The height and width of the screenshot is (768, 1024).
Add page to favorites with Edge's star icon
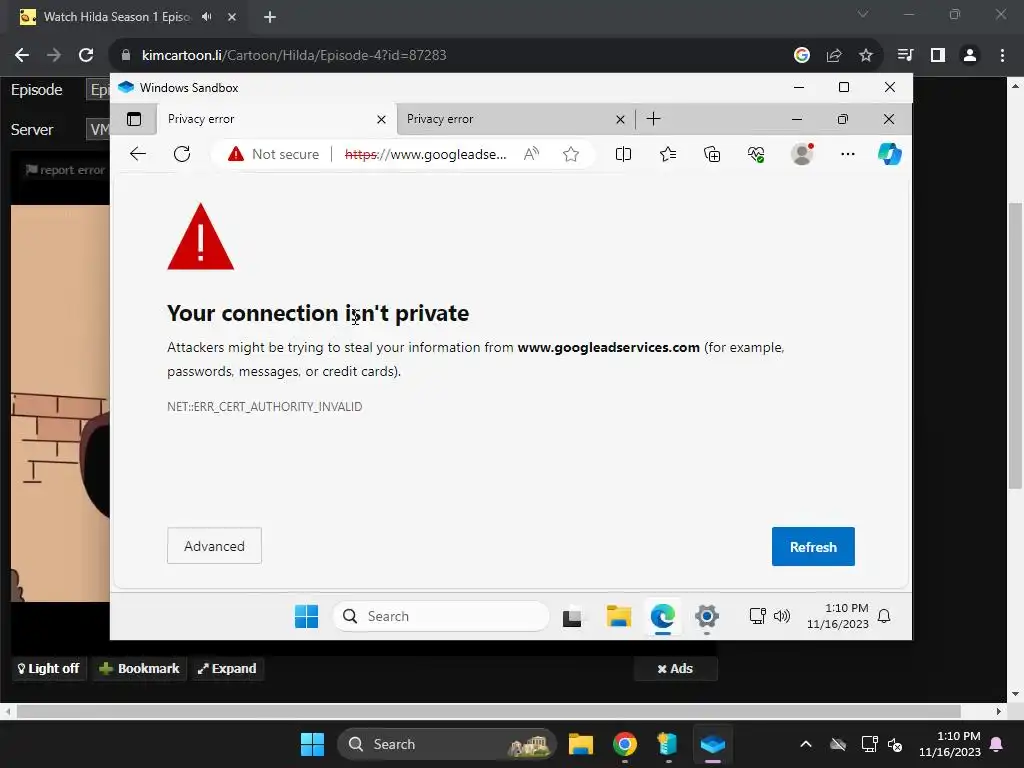571,154
